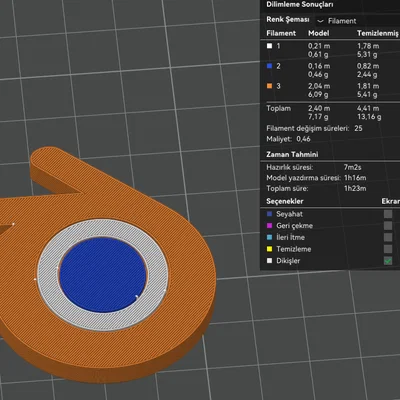The height and width of the screenshot is (400, 400).
Task: Click the Temizlenmiş column header
Action: click(x=378, y=33)
